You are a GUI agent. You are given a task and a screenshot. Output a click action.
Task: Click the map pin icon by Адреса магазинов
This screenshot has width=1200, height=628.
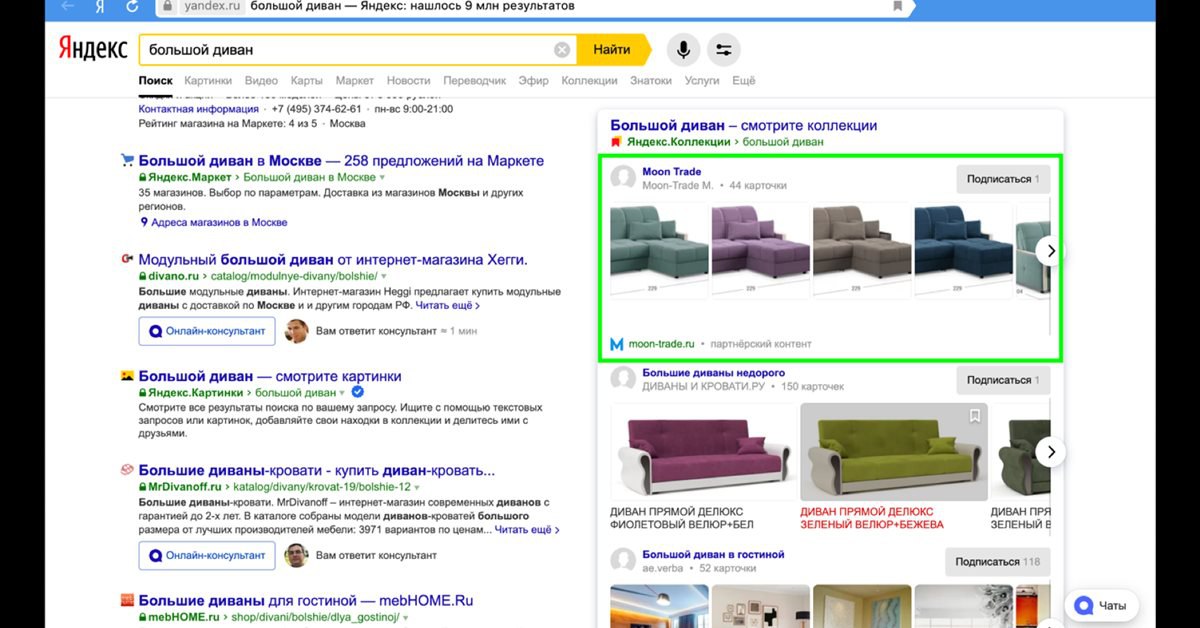click(144, 222)
